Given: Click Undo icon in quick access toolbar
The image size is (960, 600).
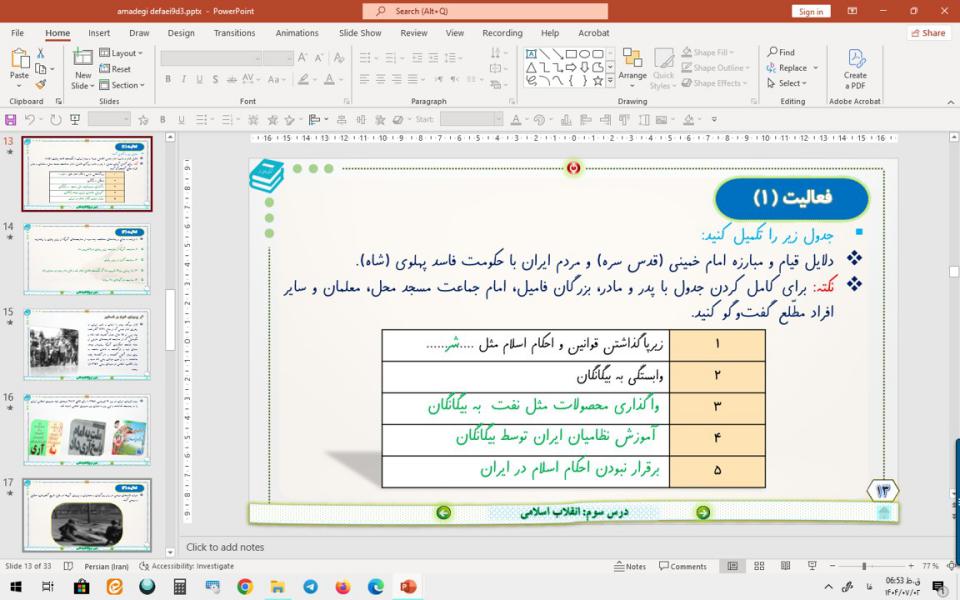Looking at the screenshot, I should tap(30, 119).
